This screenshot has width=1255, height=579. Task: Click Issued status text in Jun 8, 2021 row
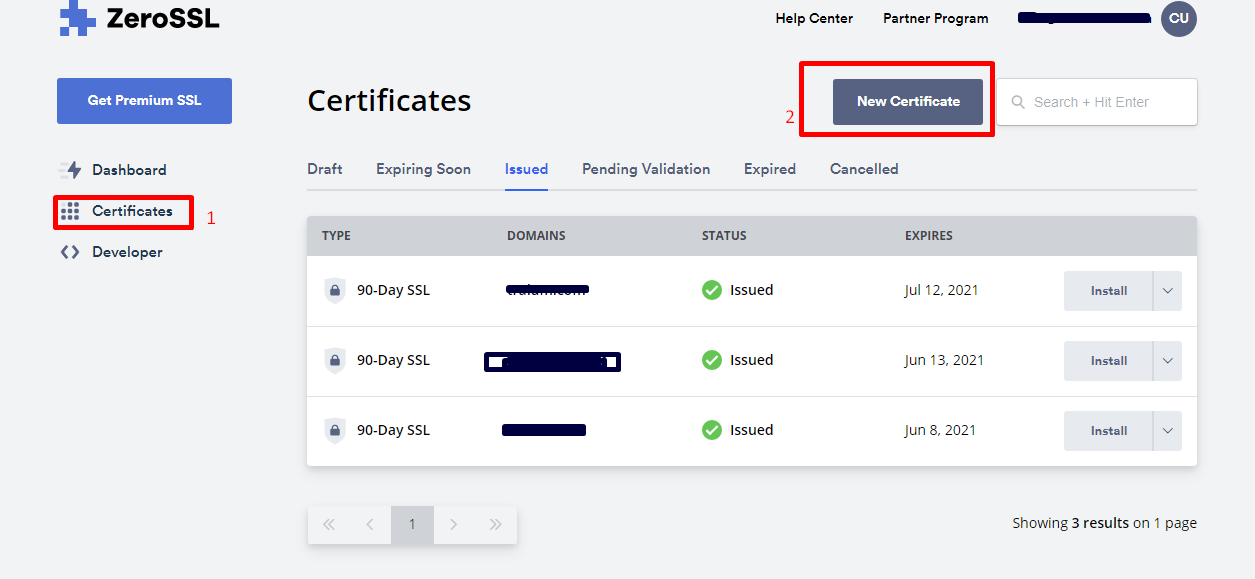[751, 430]
